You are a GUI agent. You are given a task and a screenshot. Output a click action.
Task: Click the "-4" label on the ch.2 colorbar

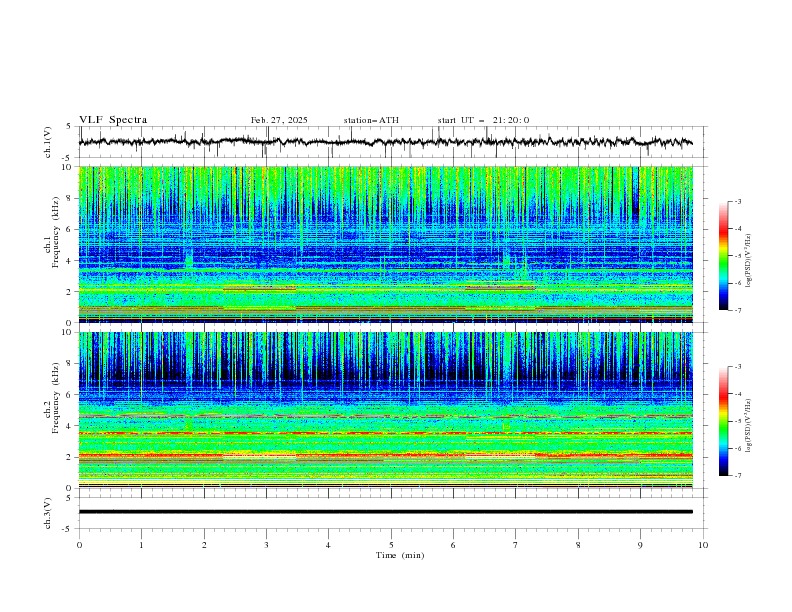[x=738, y=394]
